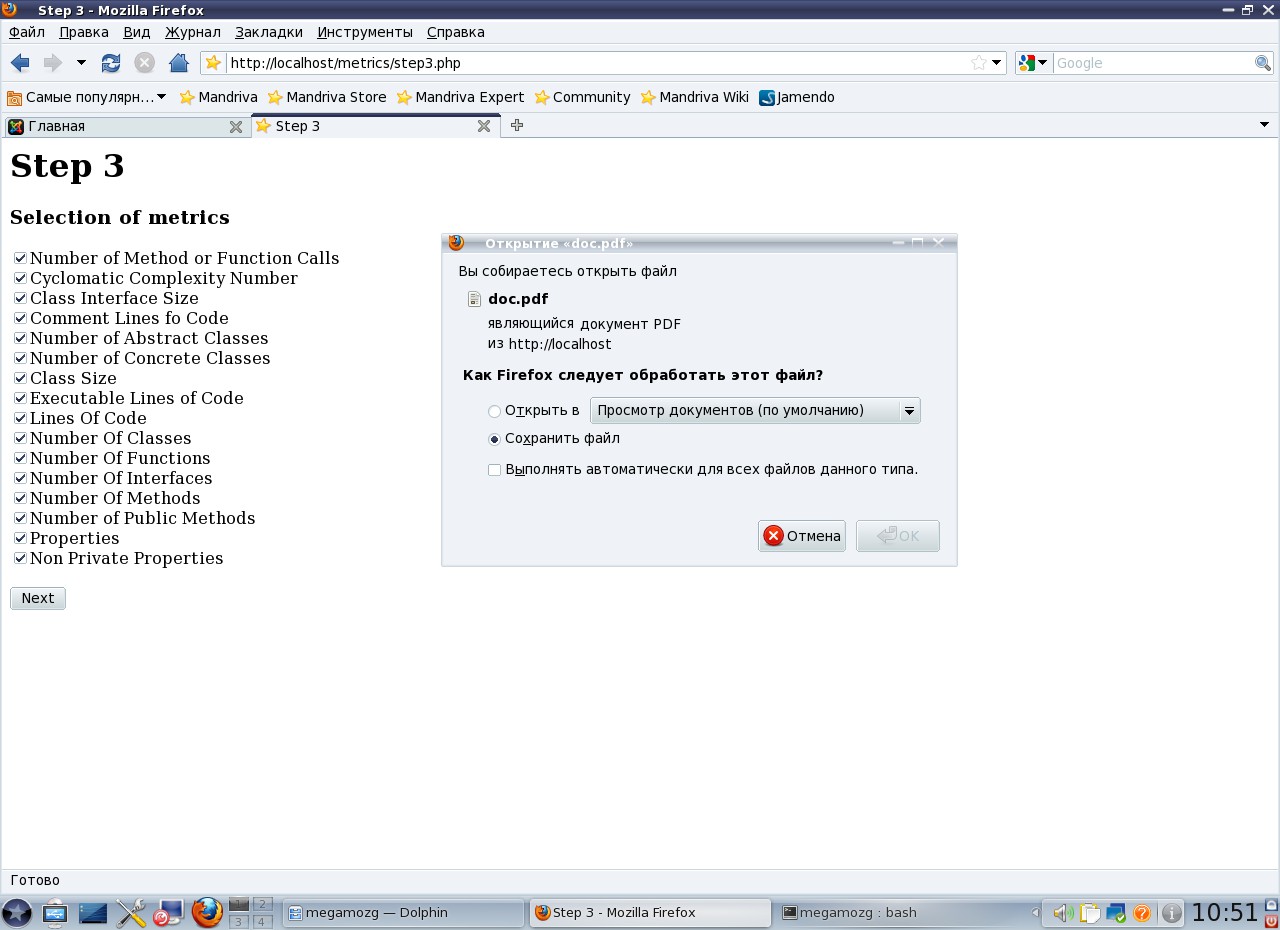
Task: Open the notifications info tray icon
Action: (1171, 913)
